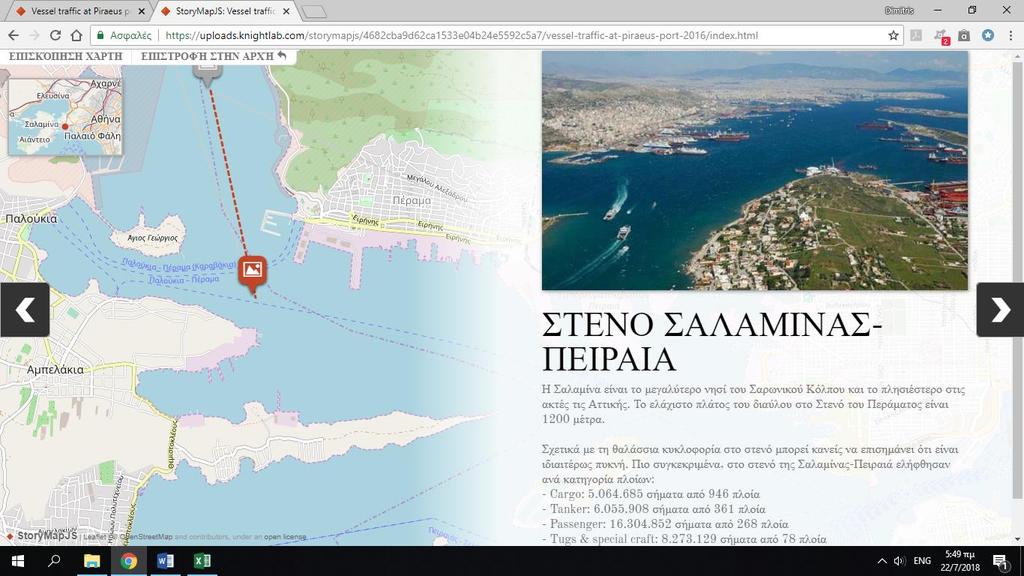Click the browser back arrow

[13, 35]
